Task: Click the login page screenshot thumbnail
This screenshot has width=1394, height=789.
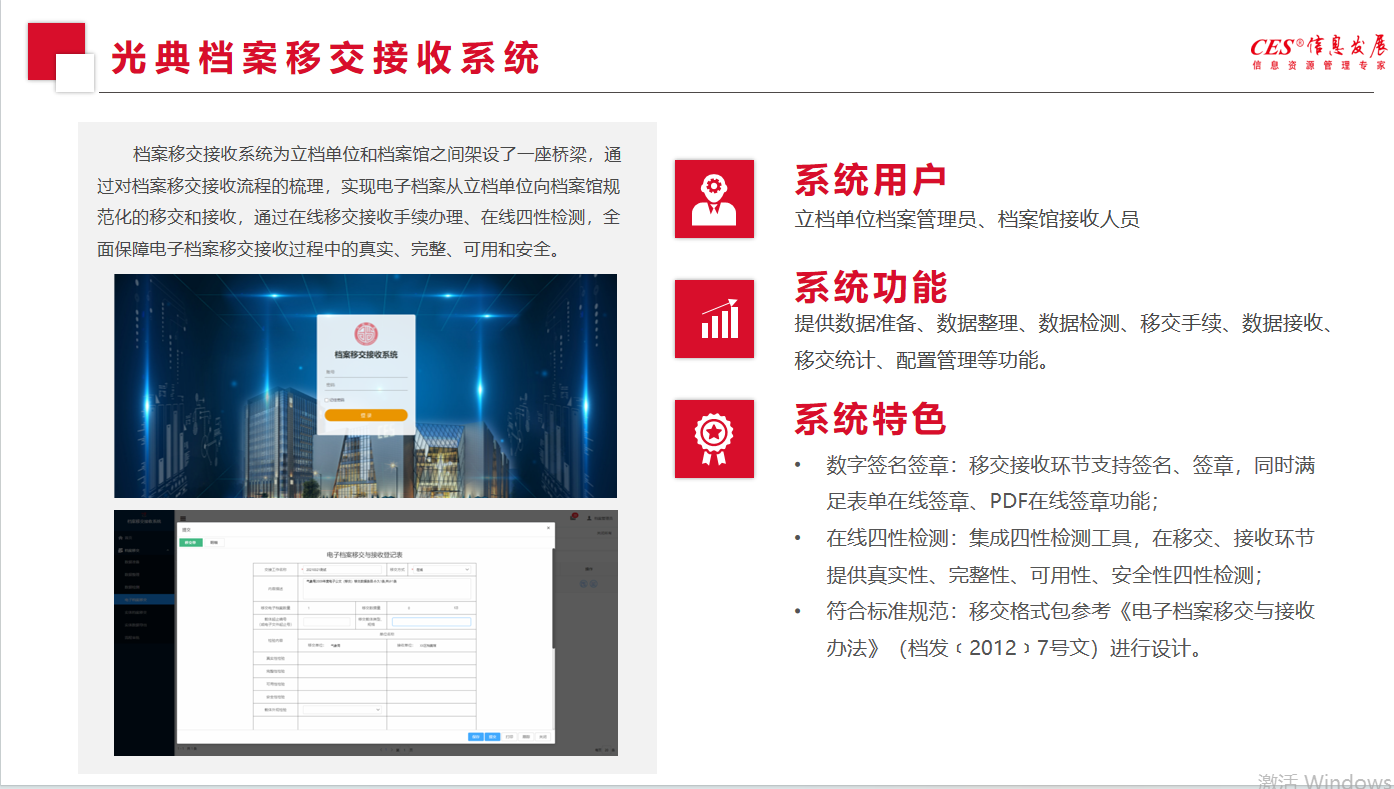Action: (365, 386)
